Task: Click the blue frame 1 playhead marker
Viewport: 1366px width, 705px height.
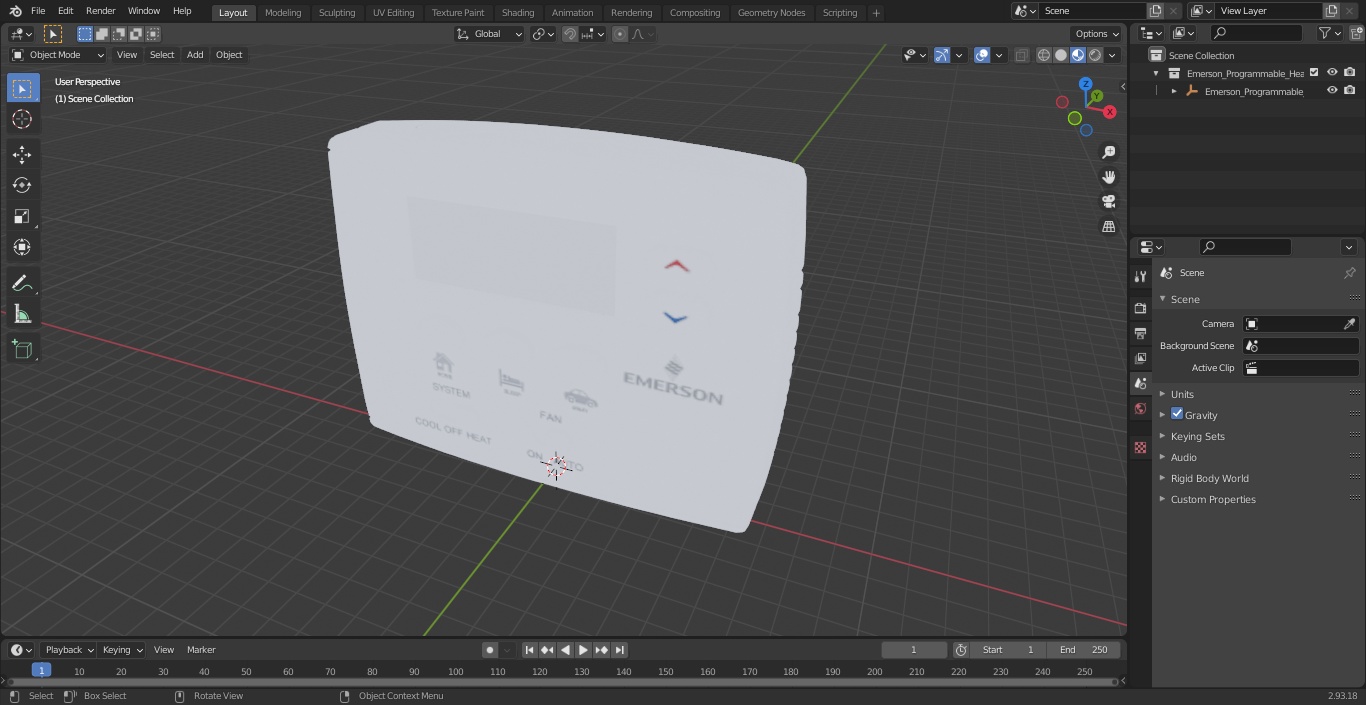Action: click(x=41, y=671)
